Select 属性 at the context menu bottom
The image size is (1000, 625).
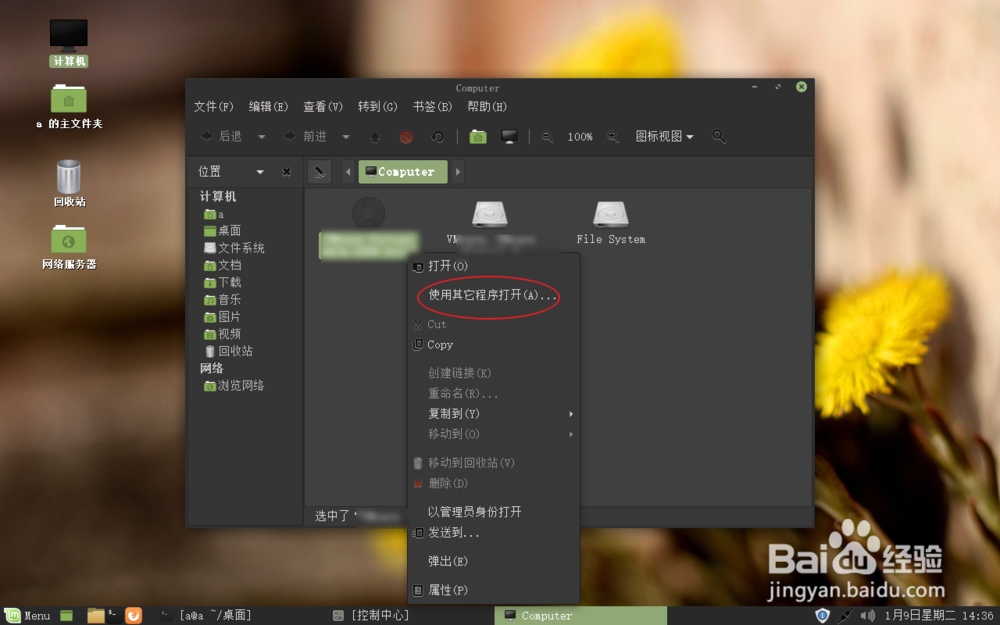pos(448,590)
